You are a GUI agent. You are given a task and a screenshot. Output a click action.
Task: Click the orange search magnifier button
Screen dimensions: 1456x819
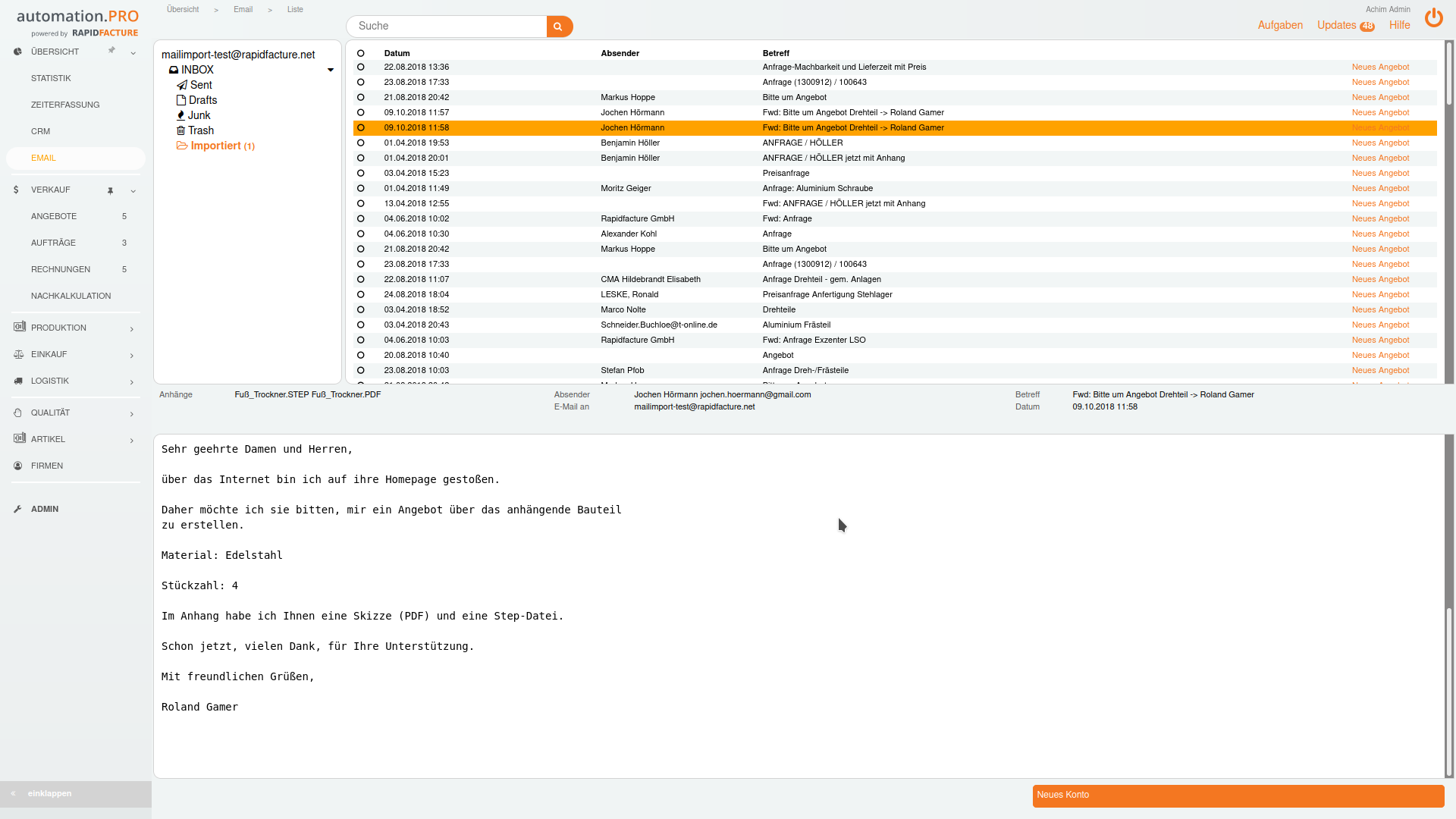559,27
